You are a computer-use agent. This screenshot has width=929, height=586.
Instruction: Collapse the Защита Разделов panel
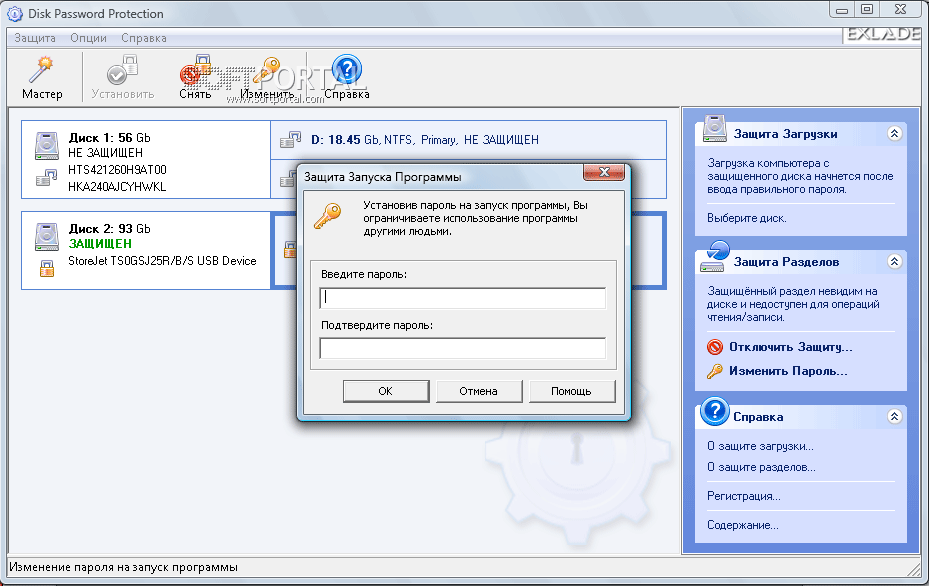tap(894, 261)
